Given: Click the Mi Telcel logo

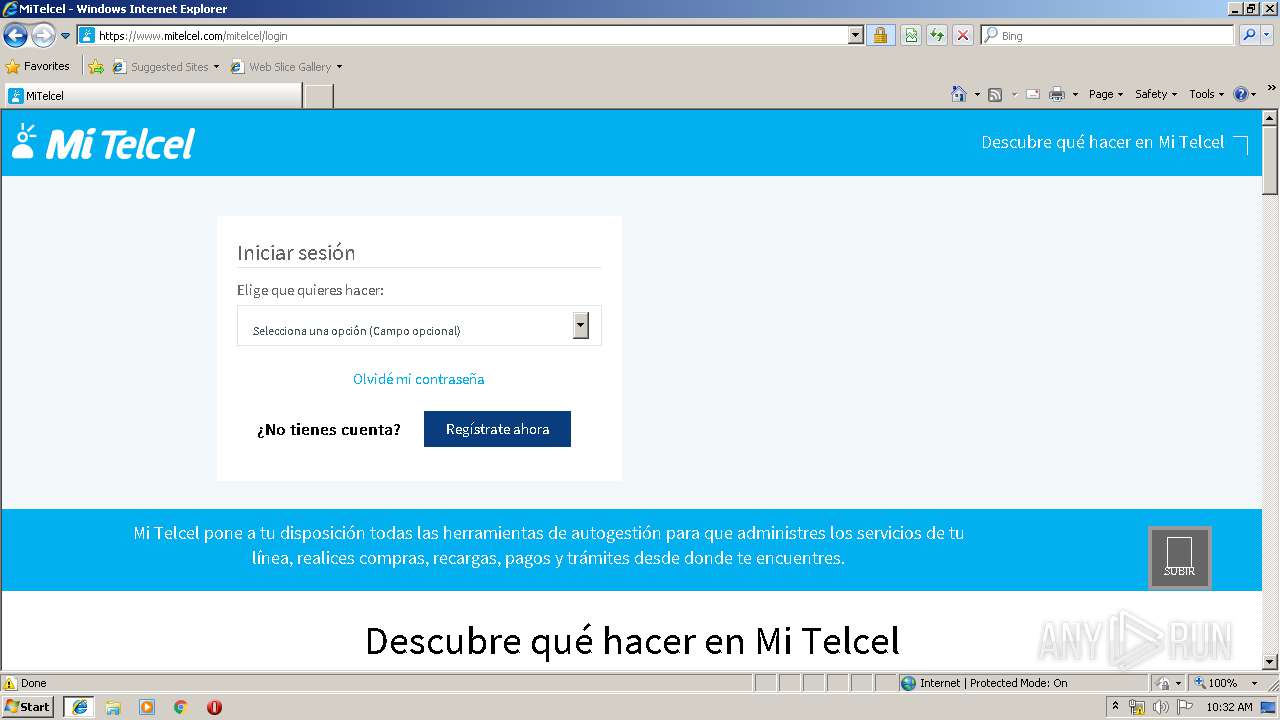Looking at the screenshot, I should tap(103, 143).
